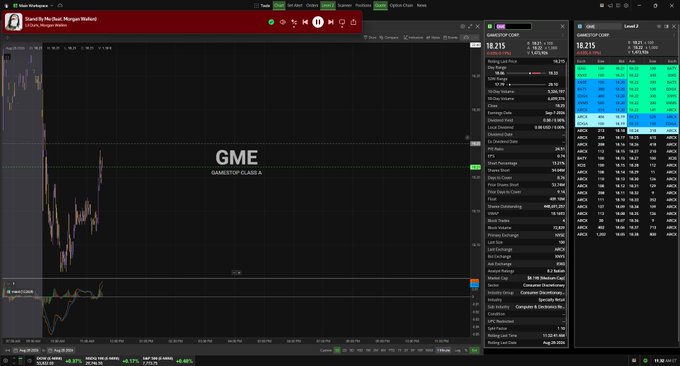This screenshot has width=680, height=366.
Task: Click the 52W Range slider in Quote panel
Action: pos(526,85)
